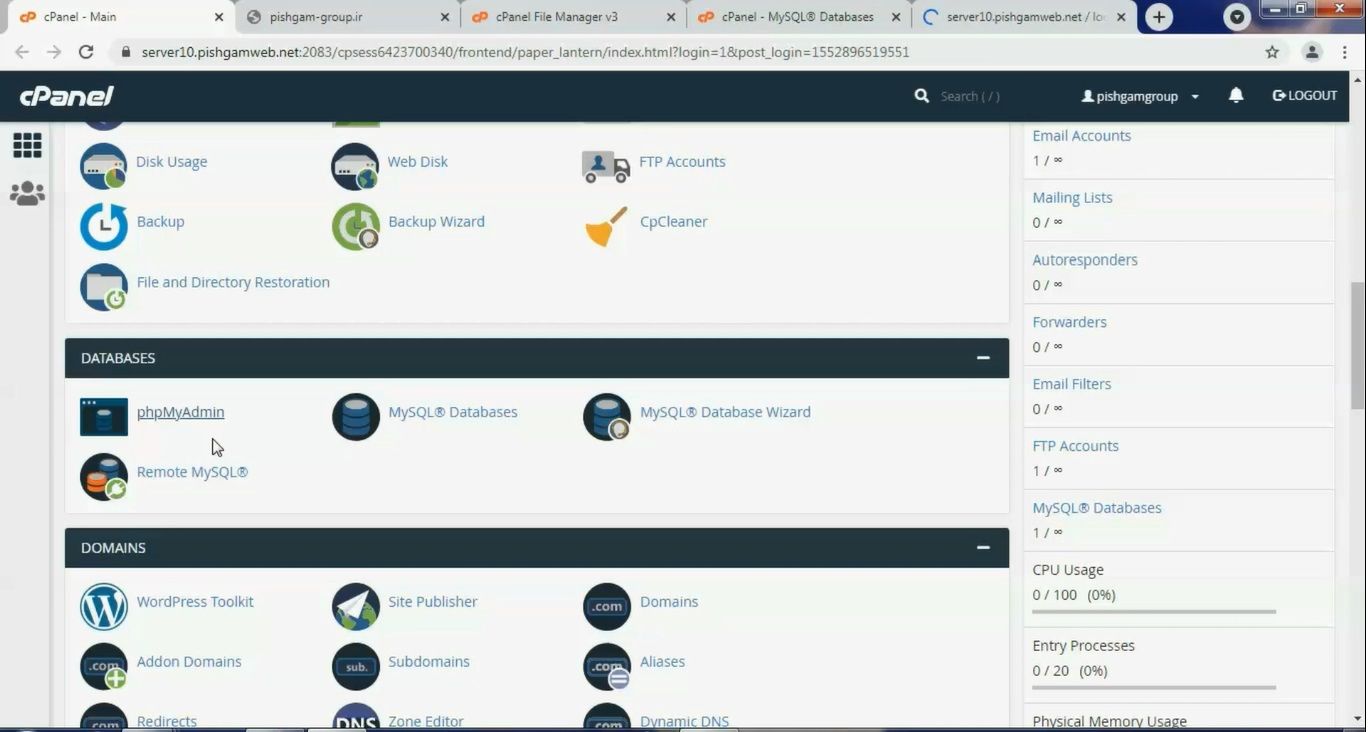Open the CpCleaner broom icon

point(606,226)
